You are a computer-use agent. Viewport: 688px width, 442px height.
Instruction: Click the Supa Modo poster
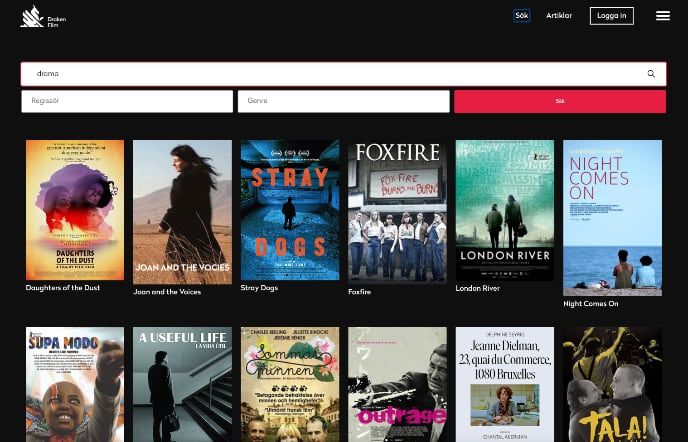[75, 385]
